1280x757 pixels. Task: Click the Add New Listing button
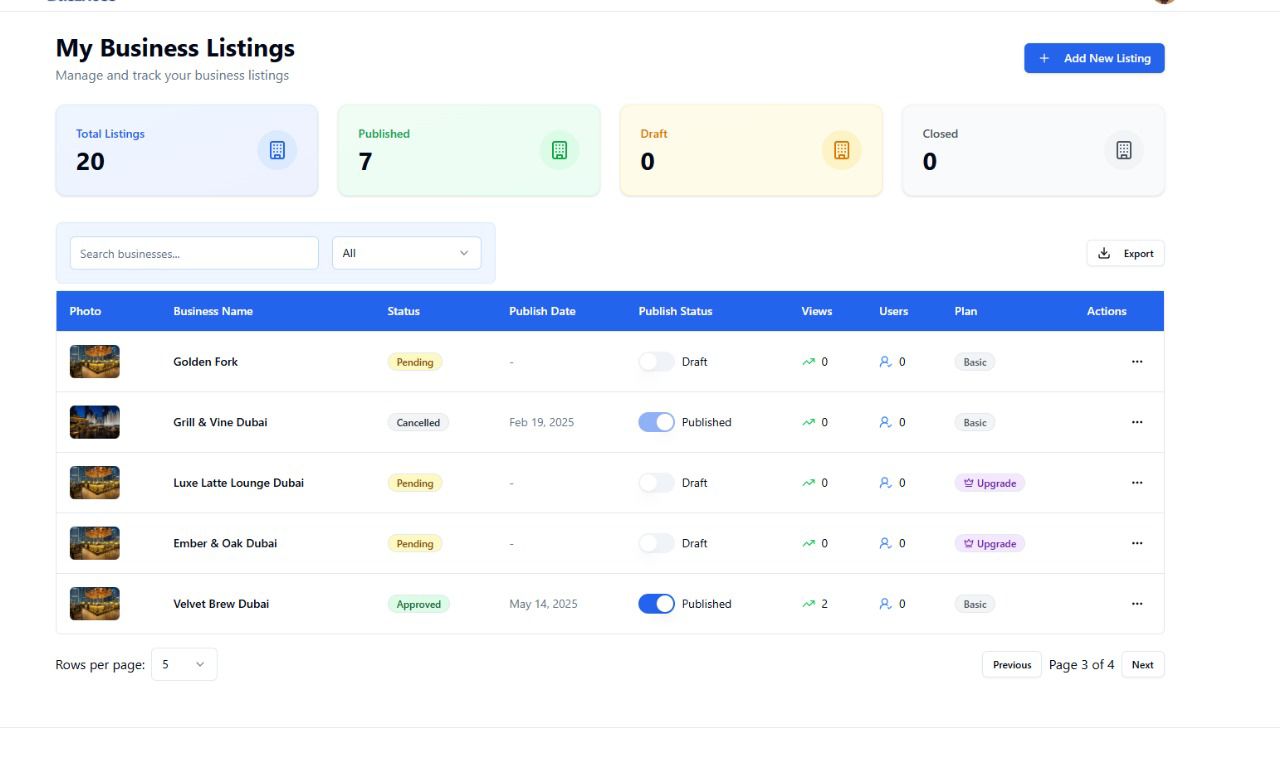coord(1094,58)
